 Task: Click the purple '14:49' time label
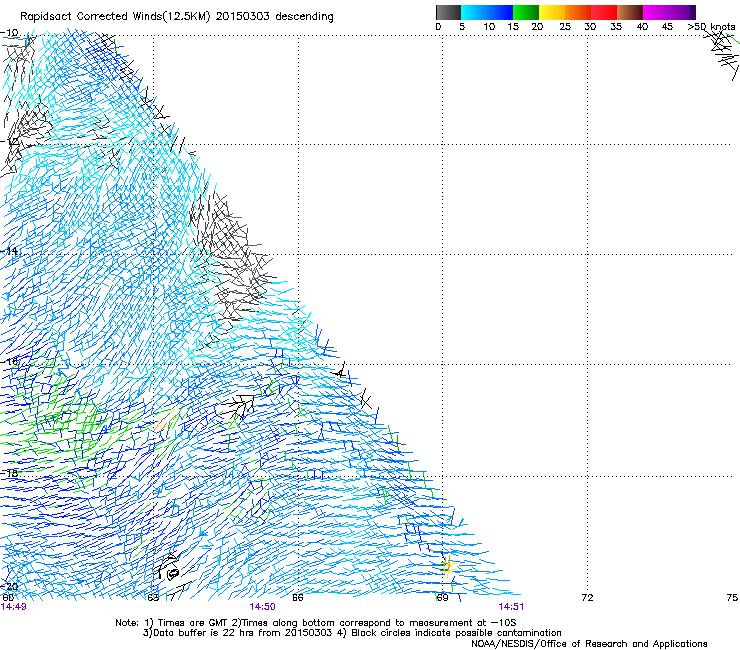coord(14,607)
